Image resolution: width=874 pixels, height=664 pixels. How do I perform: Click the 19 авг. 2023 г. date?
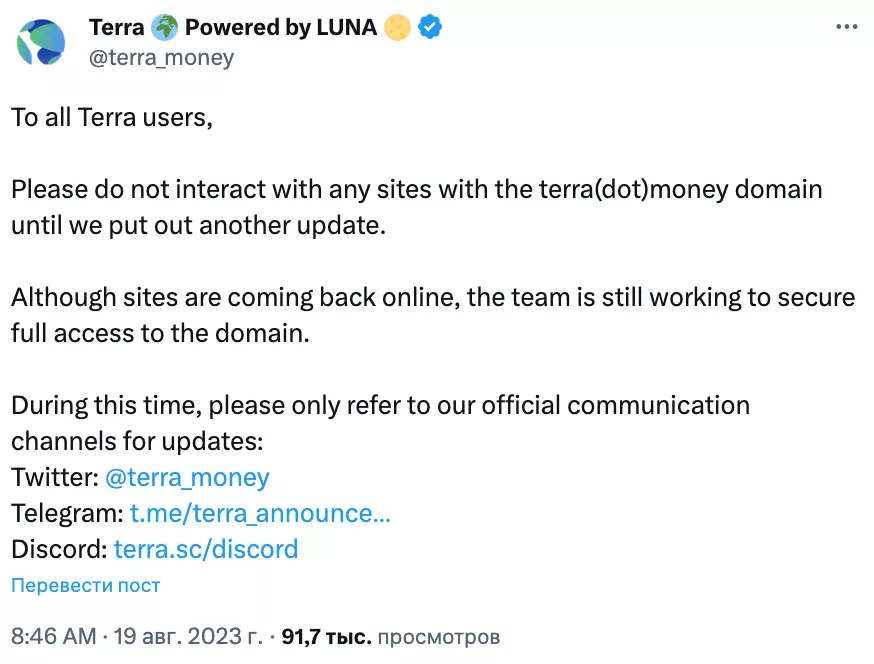pos(190,636)
